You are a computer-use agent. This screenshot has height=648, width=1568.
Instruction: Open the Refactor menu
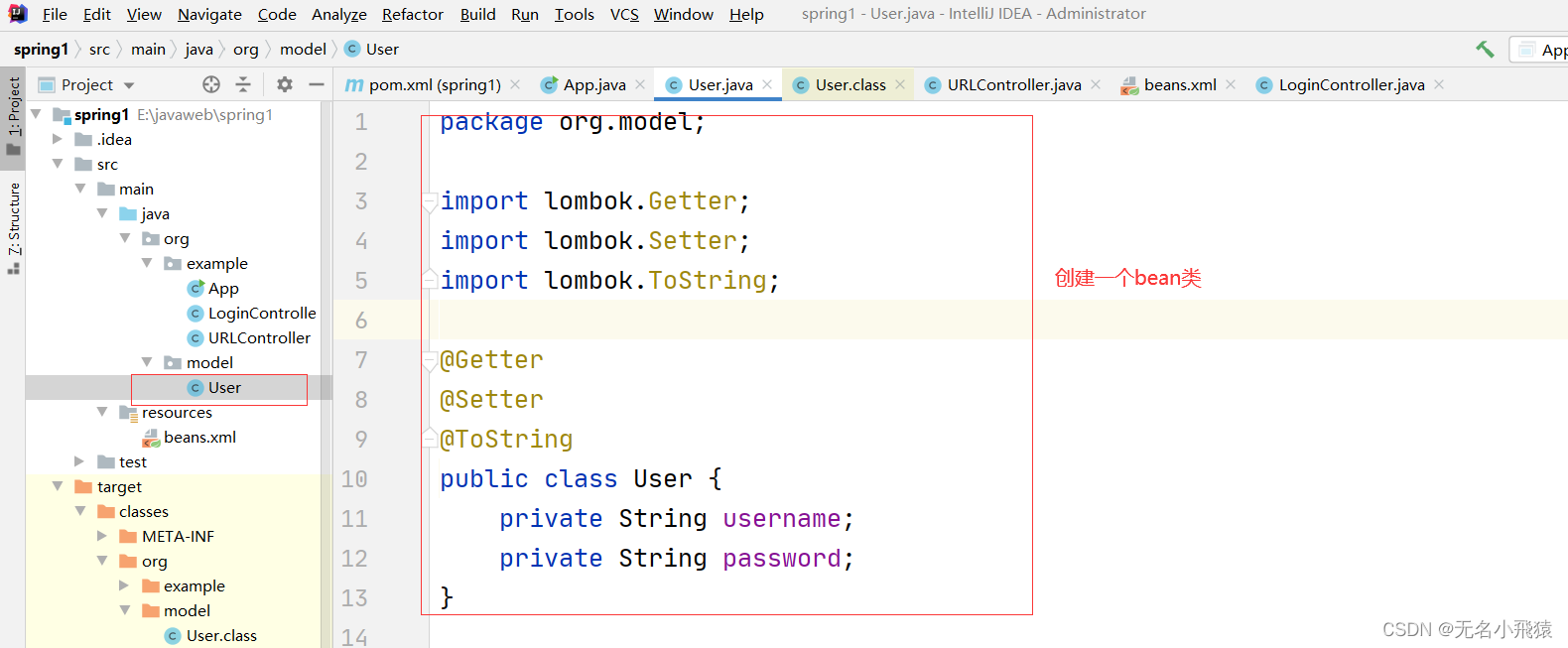pos(413,14)
